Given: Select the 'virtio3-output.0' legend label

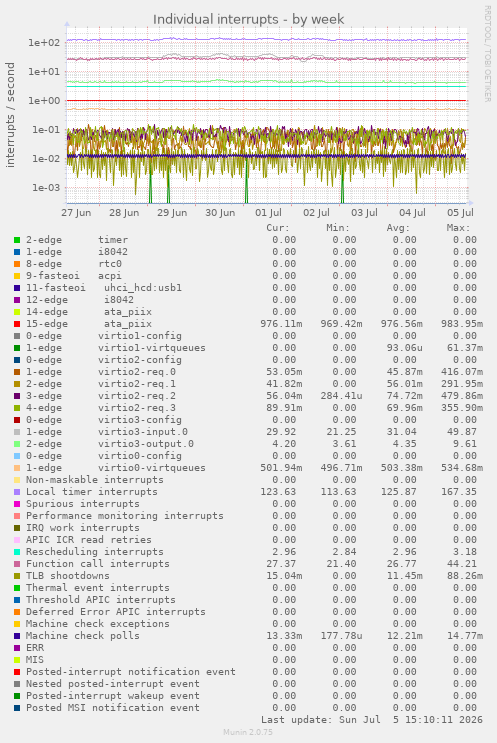Looking at the screenshot, I should 146,444.
